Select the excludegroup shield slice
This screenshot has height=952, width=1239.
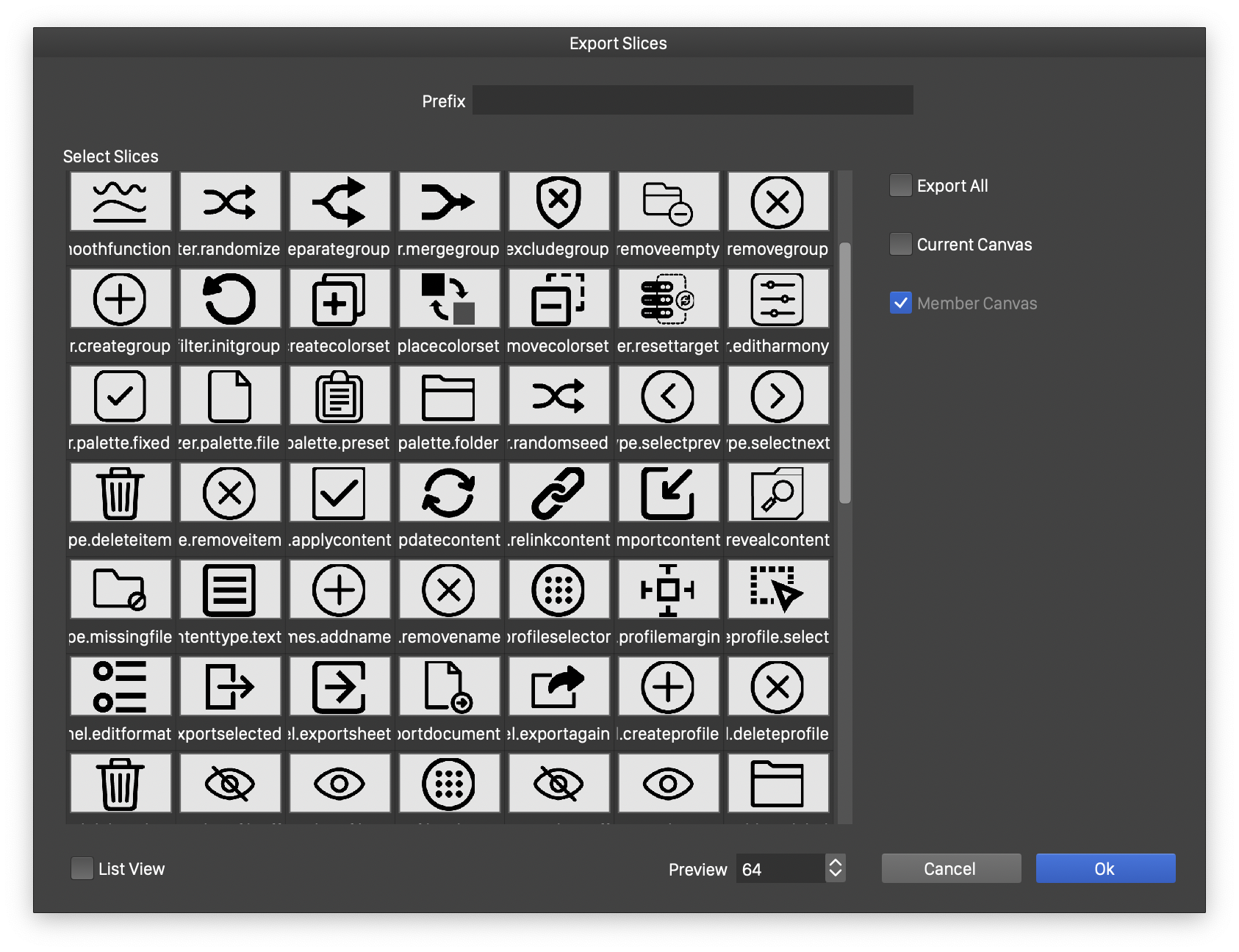click(559, 202)
